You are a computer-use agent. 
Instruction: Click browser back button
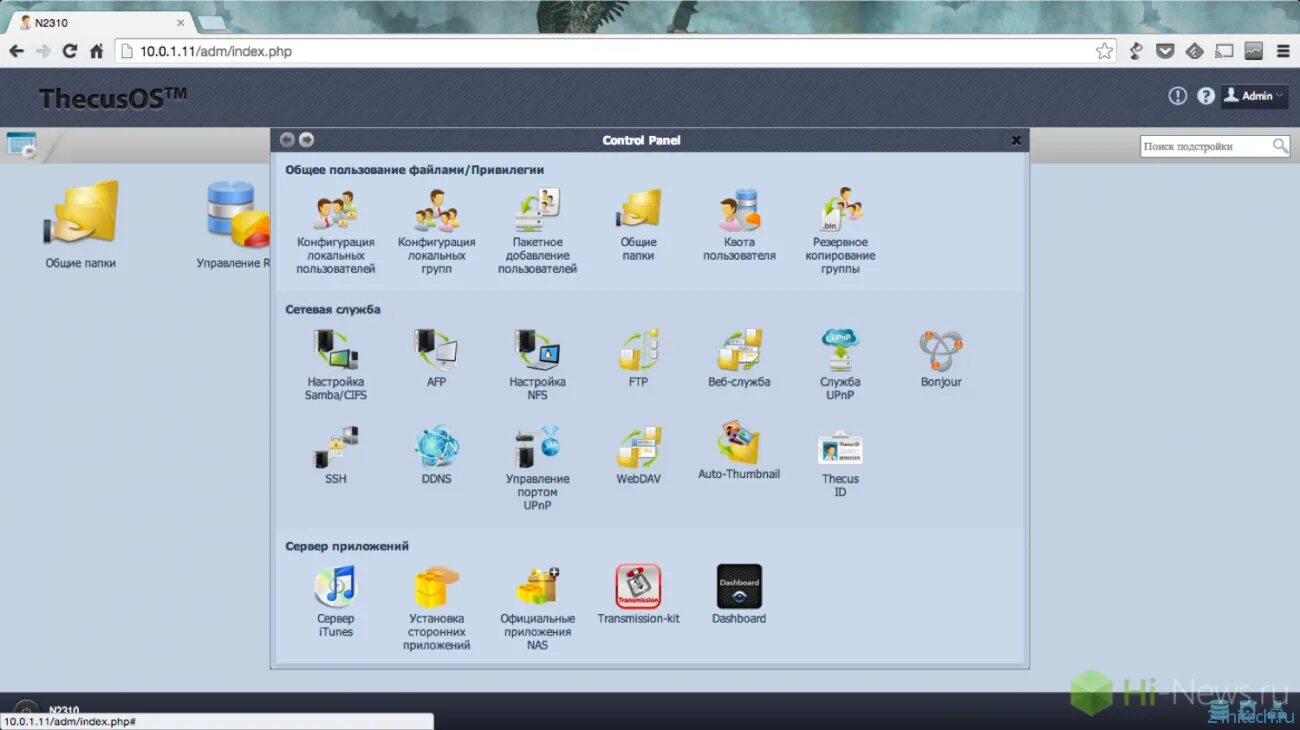16,51
